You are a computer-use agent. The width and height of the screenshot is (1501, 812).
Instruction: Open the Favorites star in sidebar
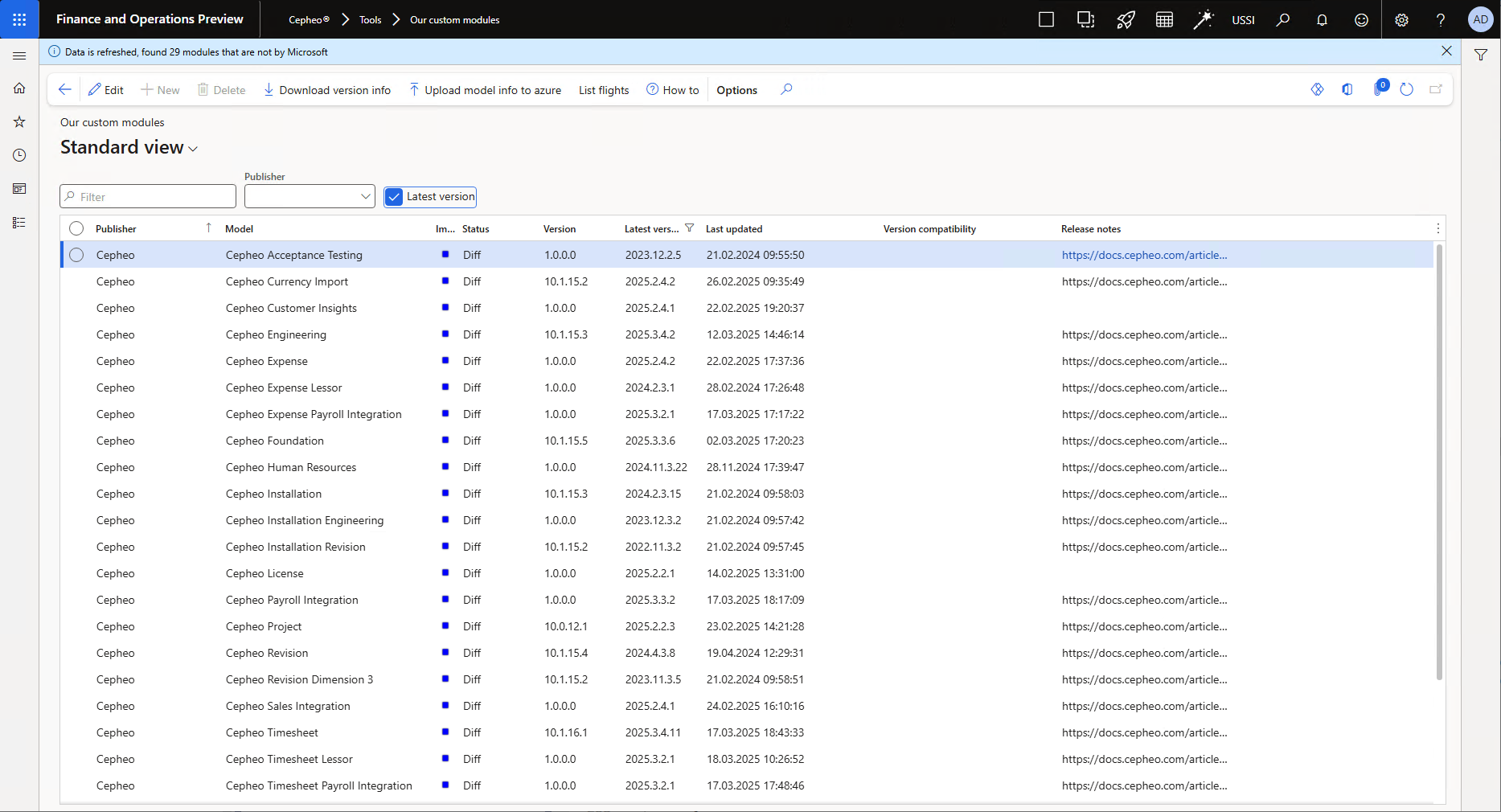(19, 122)
